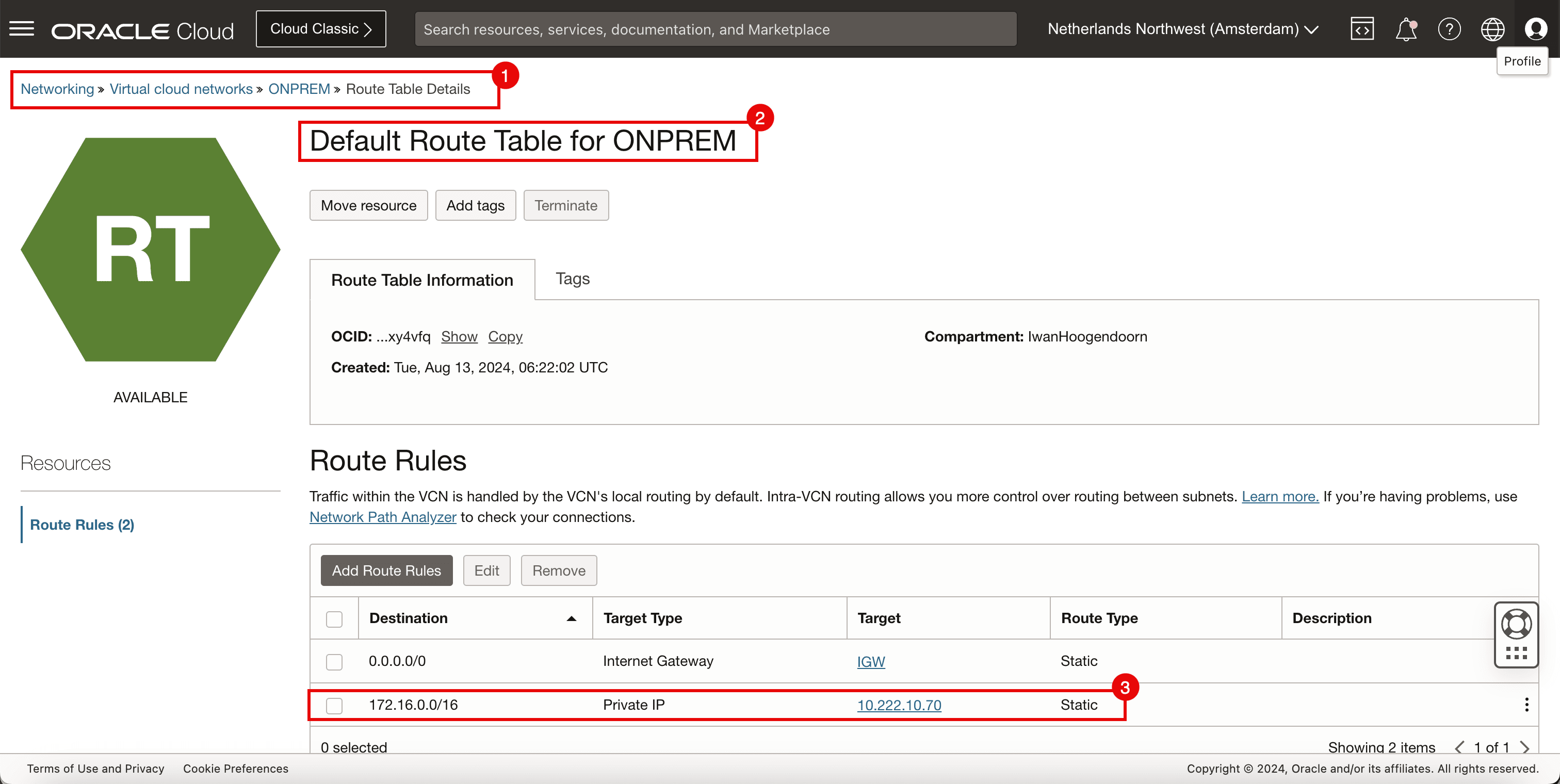This screenshot has height=784, width=1560.
Task: Click the lifebuoy support widget
Action: tap(1516, 624)
